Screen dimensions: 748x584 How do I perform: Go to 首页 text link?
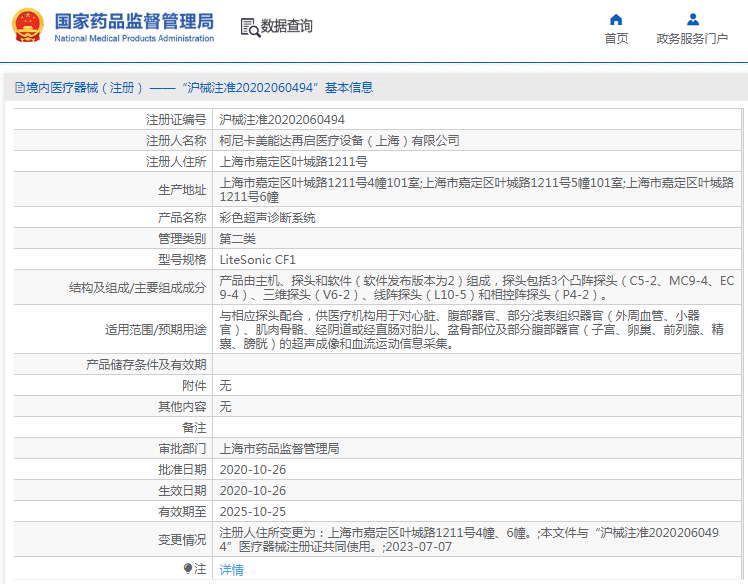pos(616,39)
